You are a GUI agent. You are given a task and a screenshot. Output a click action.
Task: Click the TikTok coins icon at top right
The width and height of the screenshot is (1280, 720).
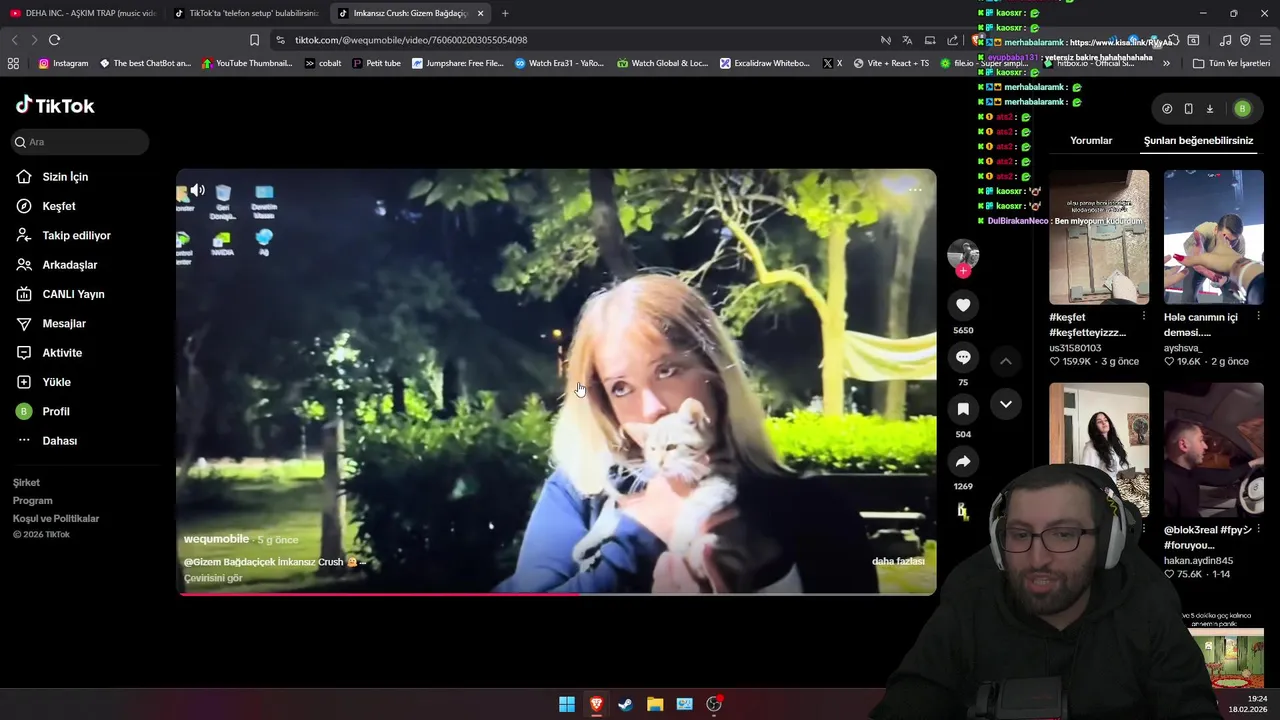pyautogui.click(x=1167, y=109)
